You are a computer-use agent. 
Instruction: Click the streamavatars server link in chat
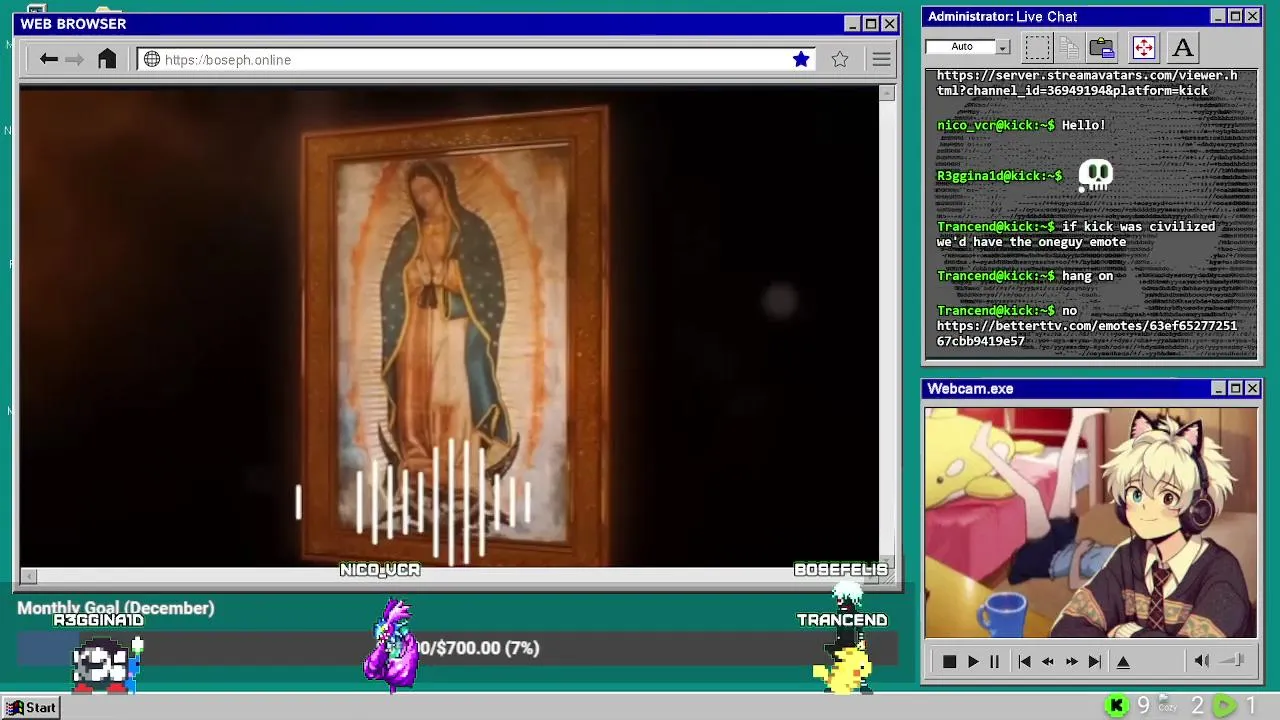tap(1087, 83)
